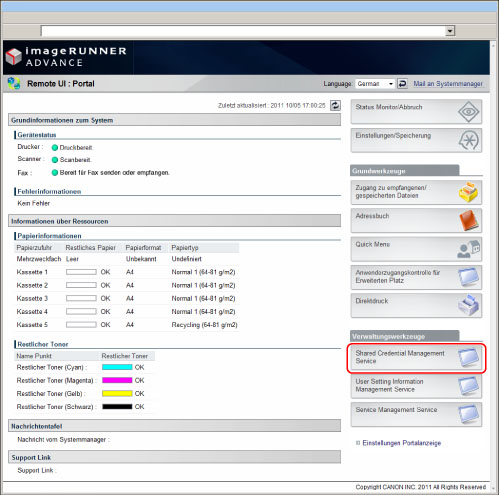The image size is (499, 495).
Task: Click the Mail an Systemmanager link
Action: [x=448, y=84]
